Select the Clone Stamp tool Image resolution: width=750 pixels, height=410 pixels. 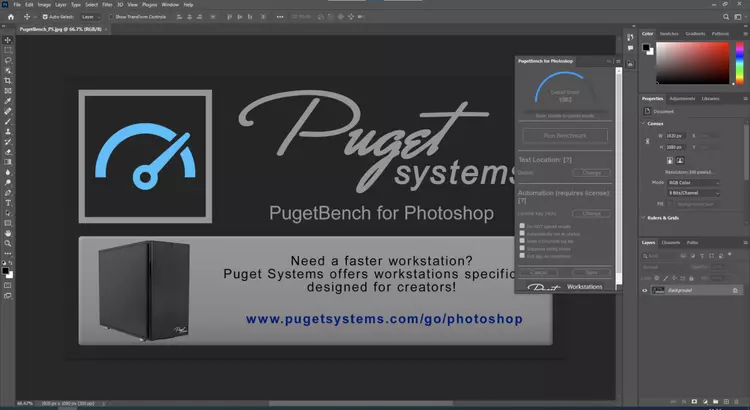(8, 132)
